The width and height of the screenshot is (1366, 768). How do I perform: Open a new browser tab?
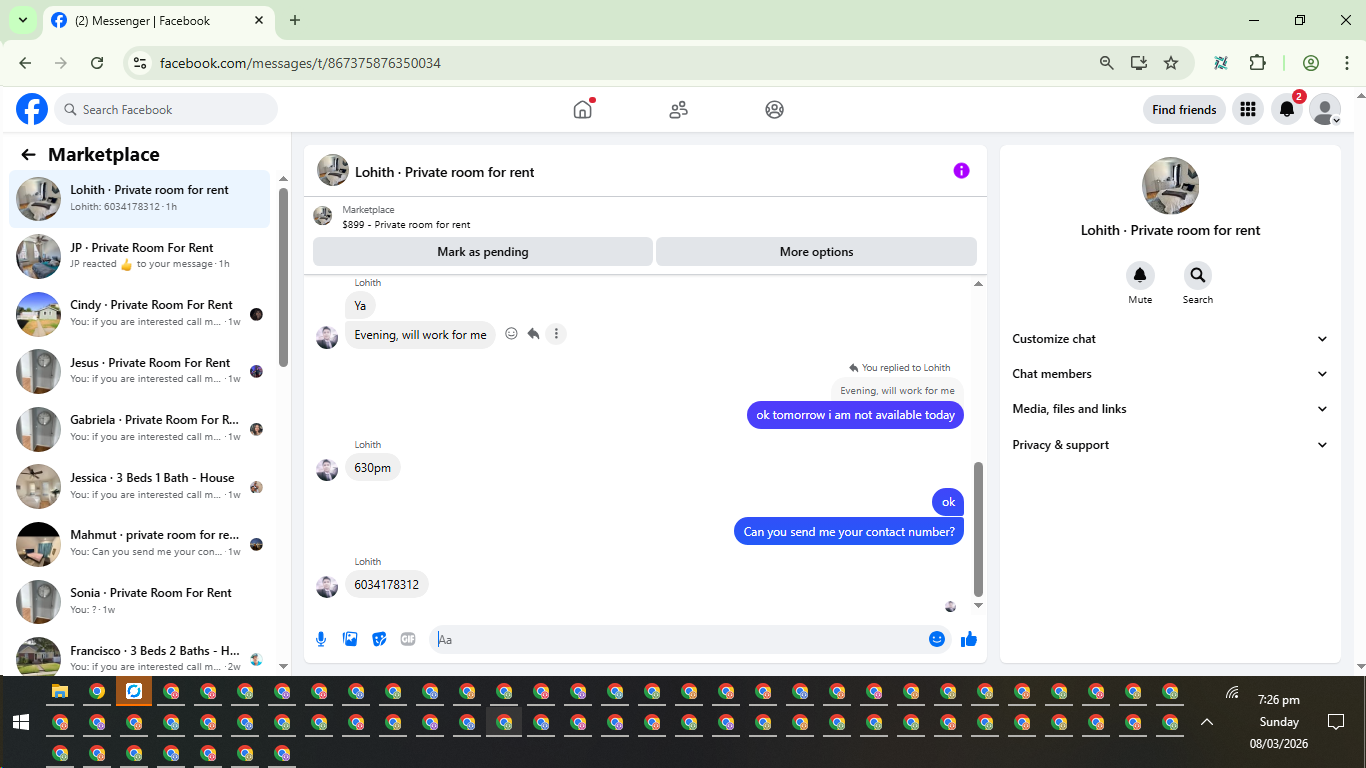[x=295, y=20]
